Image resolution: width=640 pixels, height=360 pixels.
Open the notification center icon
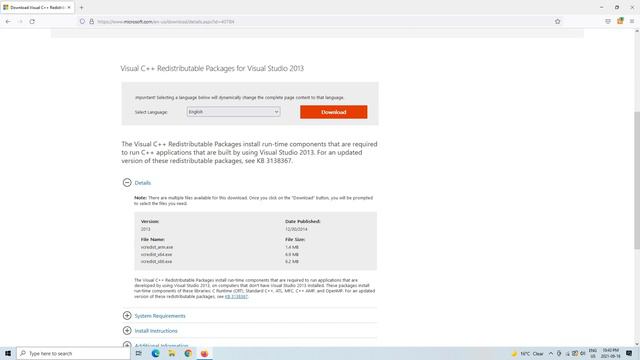(x=629, y=353)
